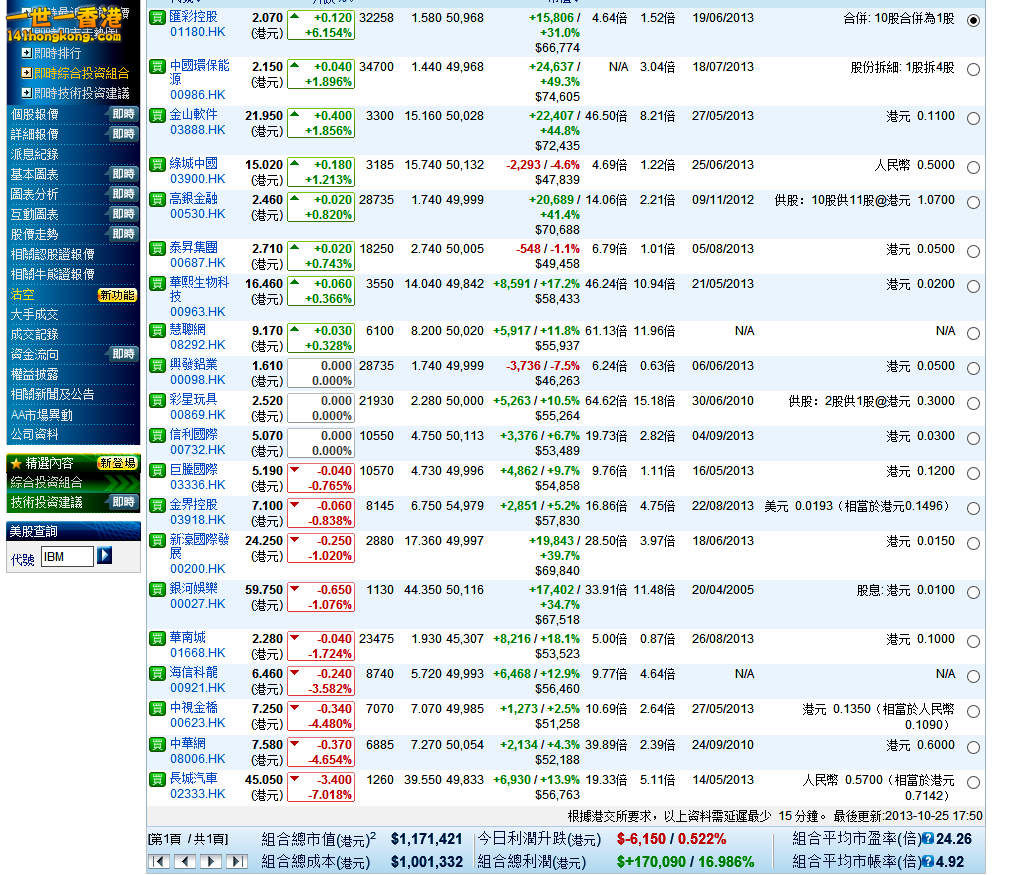Go to next page arrow button

[211, 861]
